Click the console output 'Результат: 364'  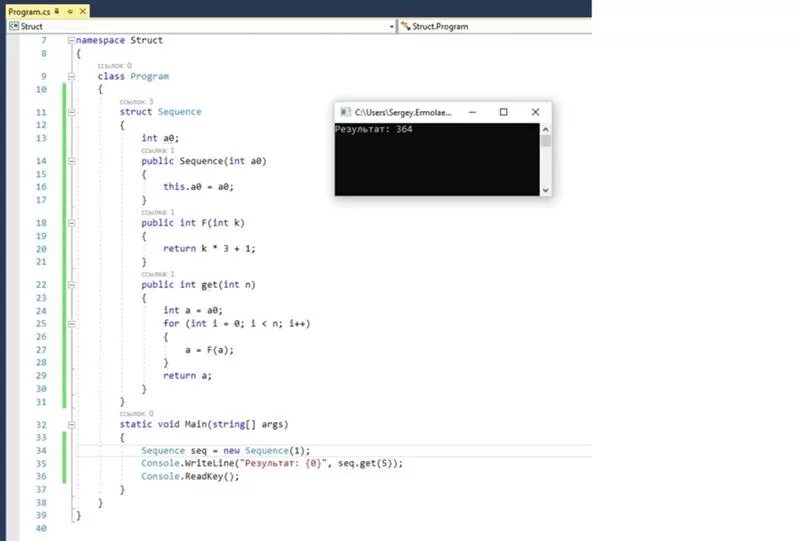[373, 129]
